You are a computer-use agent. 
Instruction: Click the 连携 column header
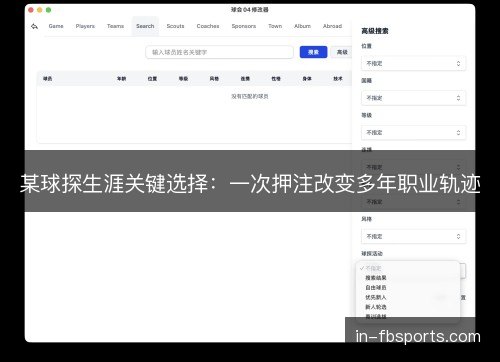(x=245, y=79)
